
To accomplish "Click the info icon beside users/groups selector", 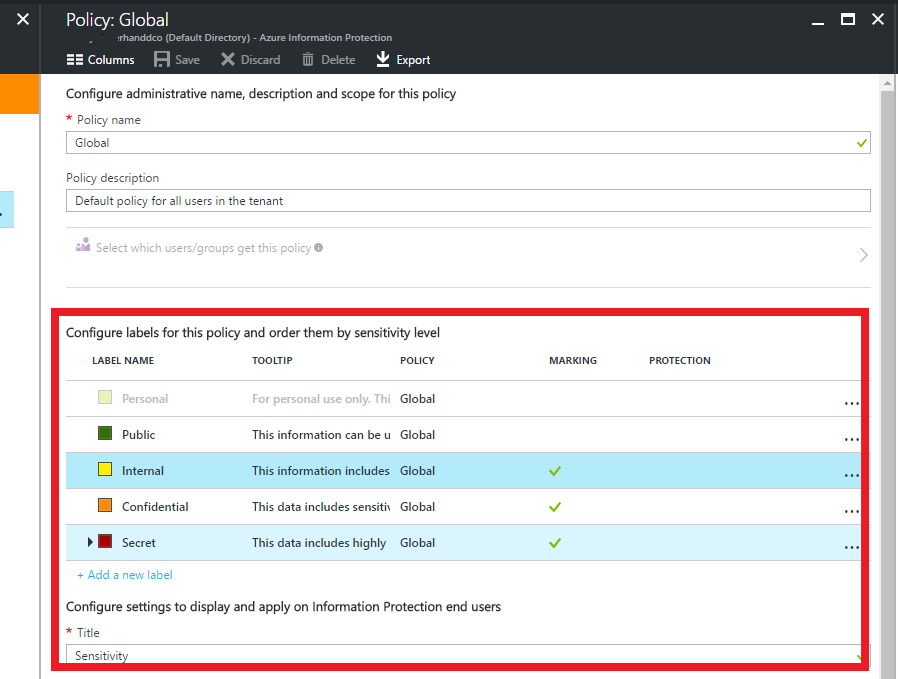I will coord(317,247).
